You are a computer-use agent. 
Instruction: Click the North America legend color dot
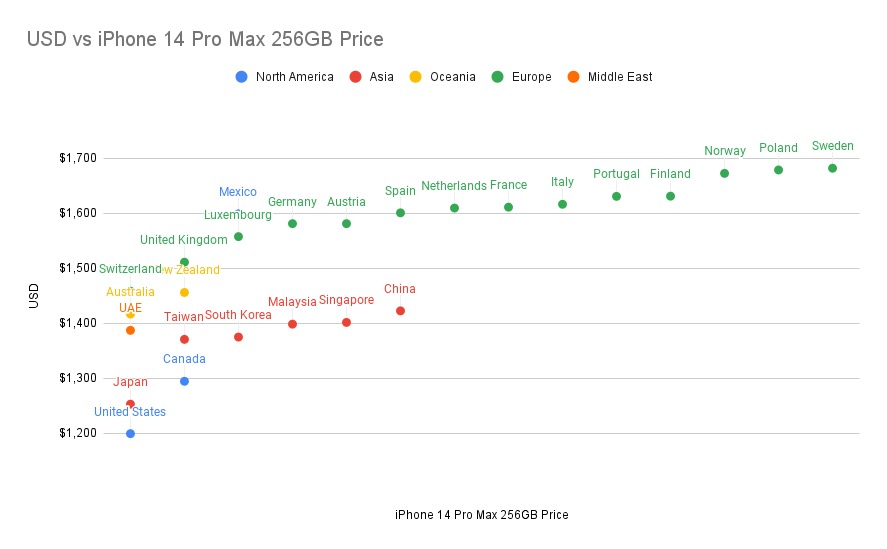point(241,77)
